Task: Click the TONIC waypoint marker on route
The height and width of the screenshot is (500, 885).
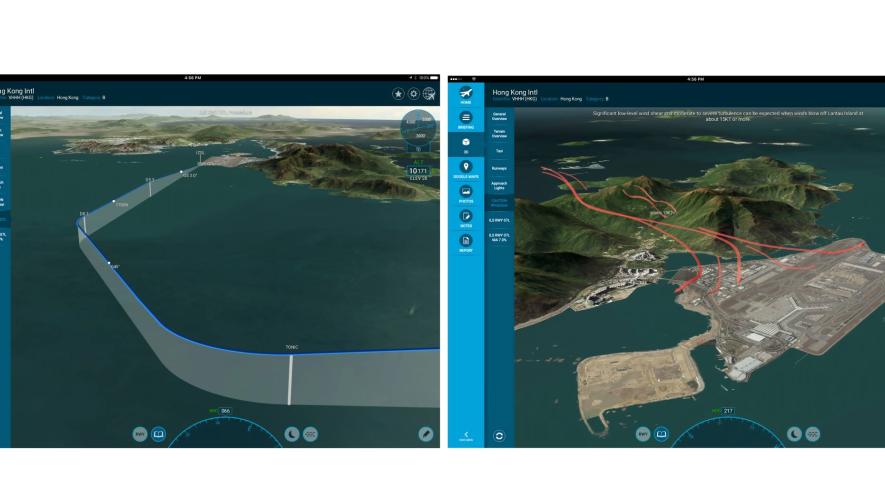Action: tap(291, 348)
